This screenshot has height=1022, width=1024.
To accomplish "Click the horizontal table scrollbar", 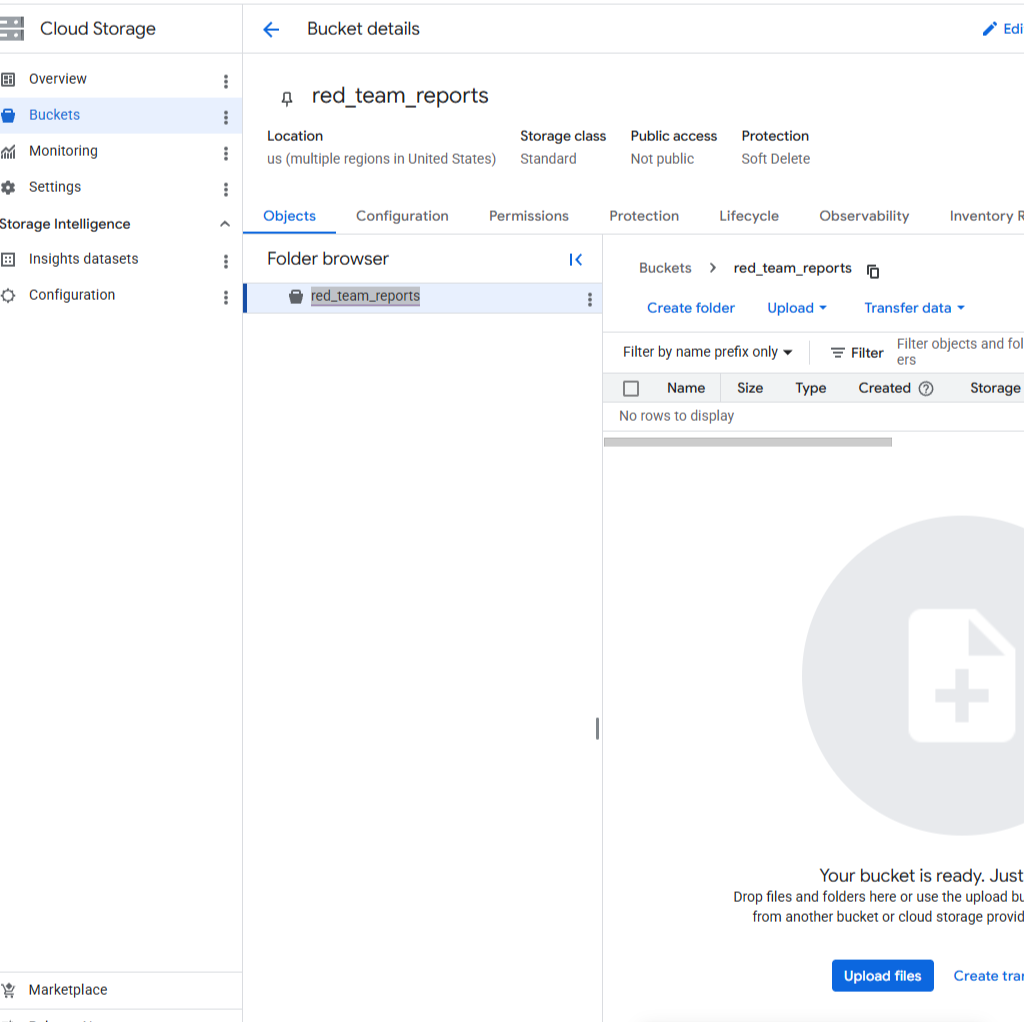I will tap(748, 442).
